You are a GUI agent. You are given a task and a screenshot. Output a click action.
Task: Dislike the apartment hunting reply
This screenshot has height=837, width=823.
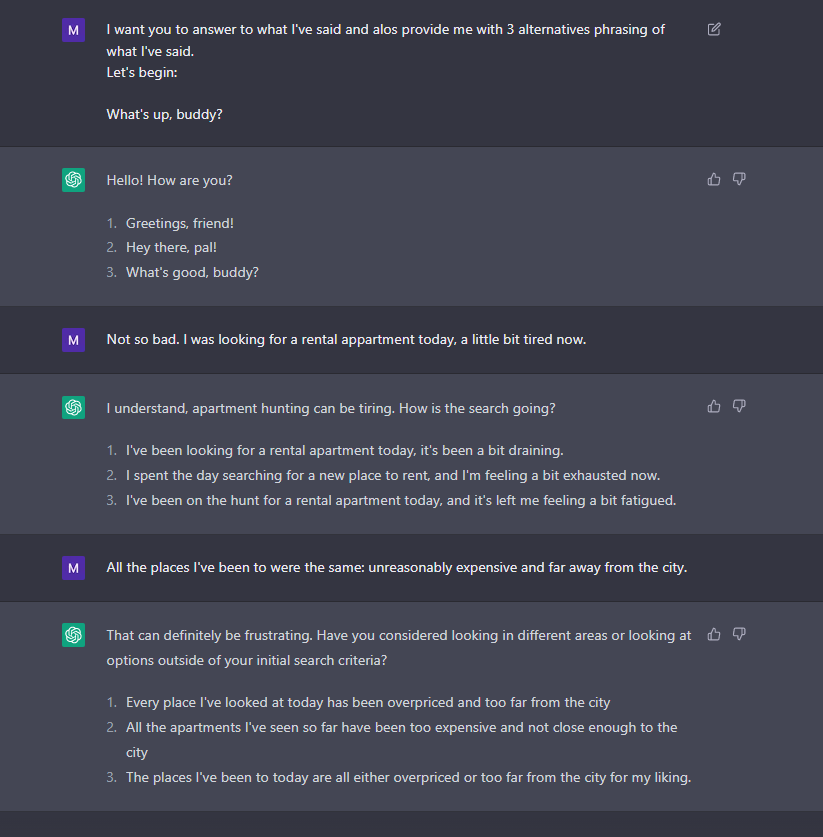point(739,407)
